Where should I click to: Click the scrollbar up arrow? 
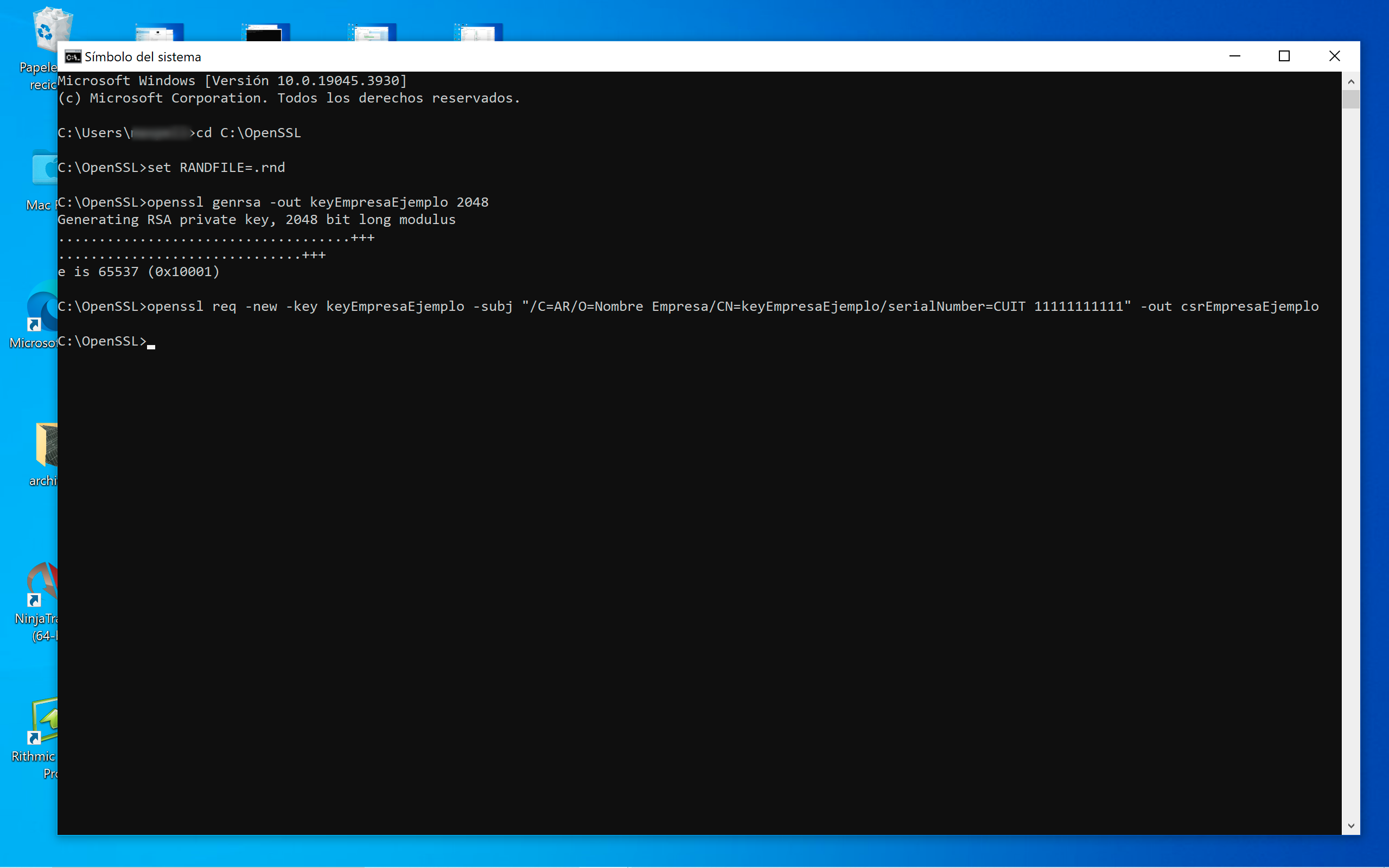pos(1350,81)
